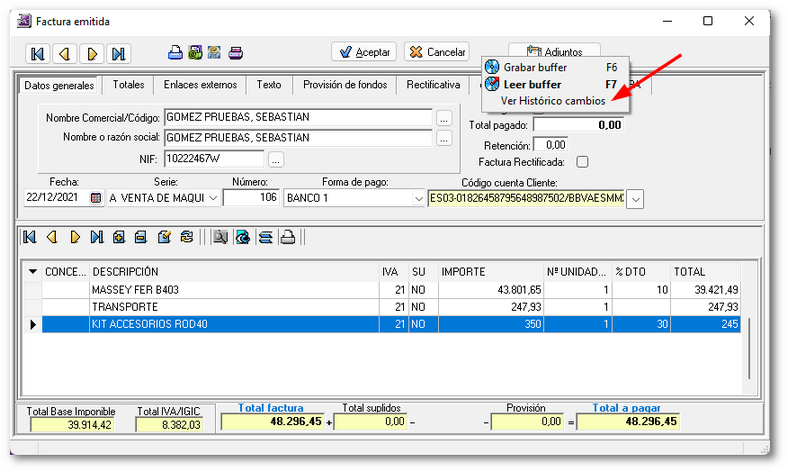
Task: Open the calendar picker beside Fecha
Action: (96, 198)
